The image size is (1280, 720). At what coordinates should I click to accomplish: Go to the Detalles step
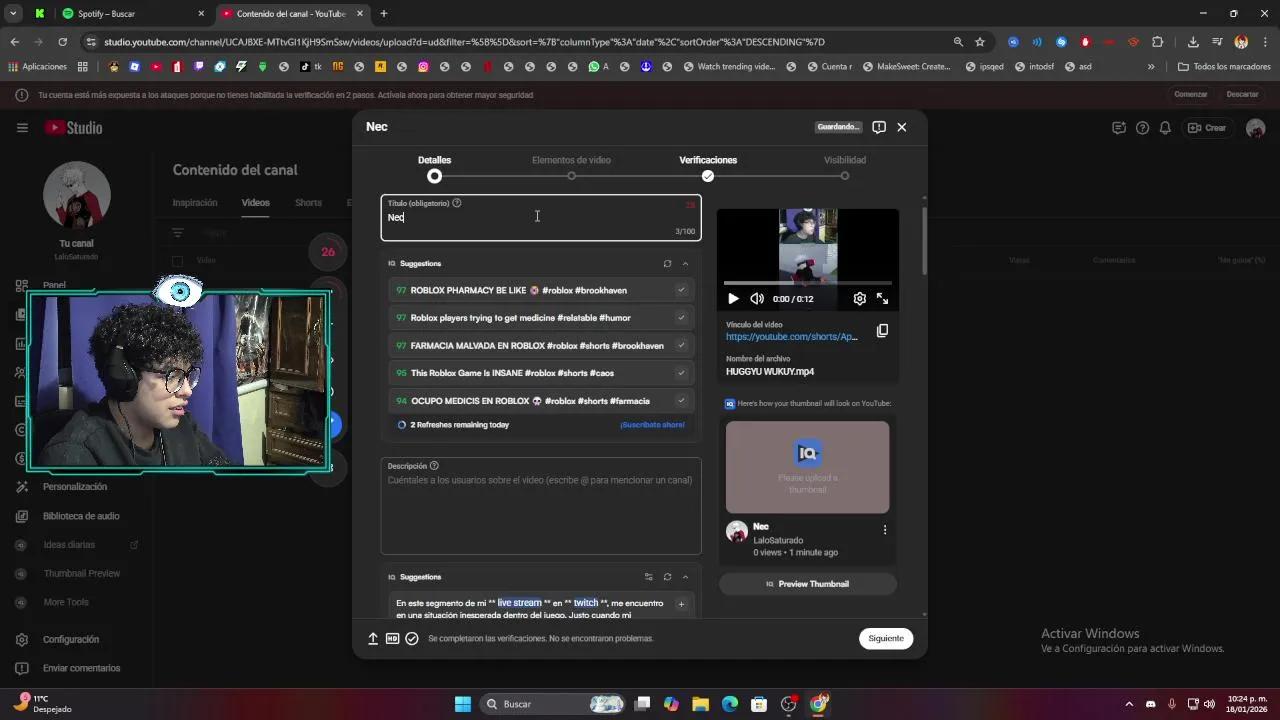(x=434, y=167)
